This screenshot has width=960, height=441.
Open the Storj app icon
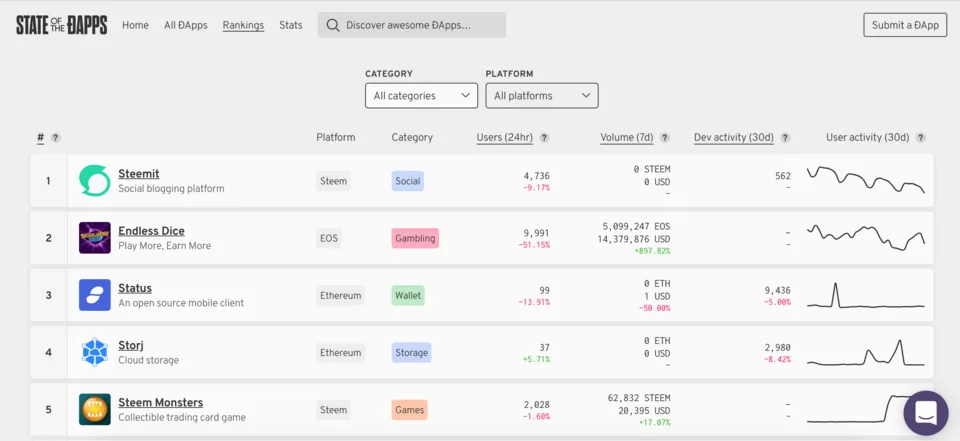coord(94,352)
